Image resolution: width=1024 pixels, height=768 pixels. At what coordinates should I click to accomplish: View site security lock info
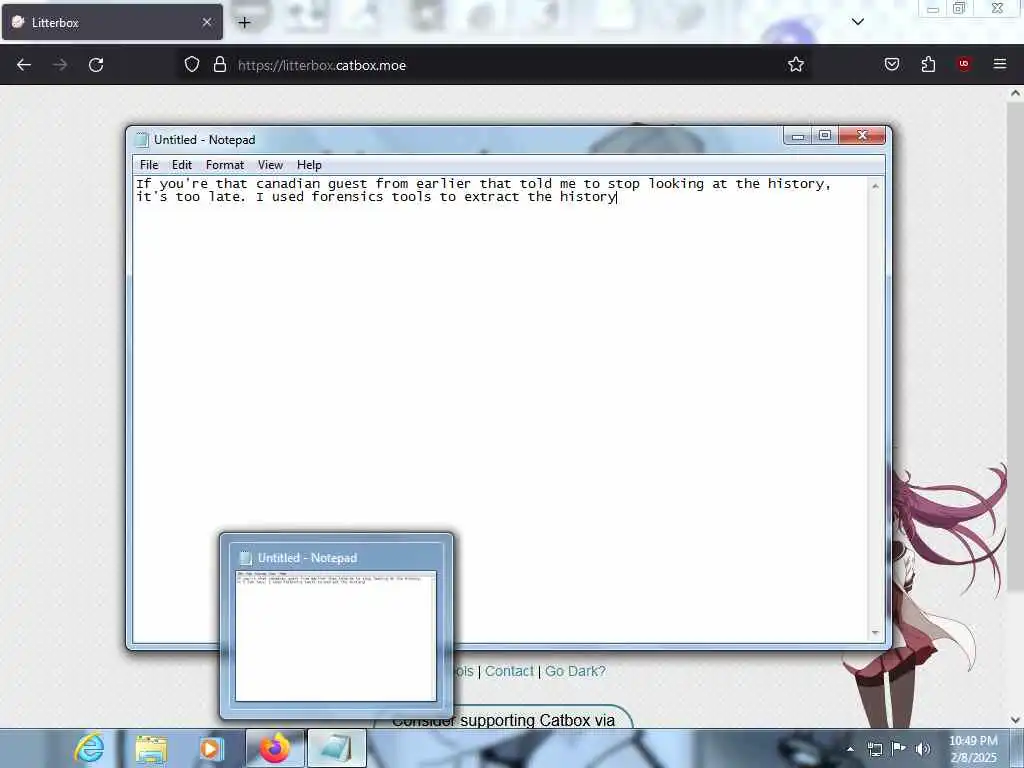click(x=220, y=65)
